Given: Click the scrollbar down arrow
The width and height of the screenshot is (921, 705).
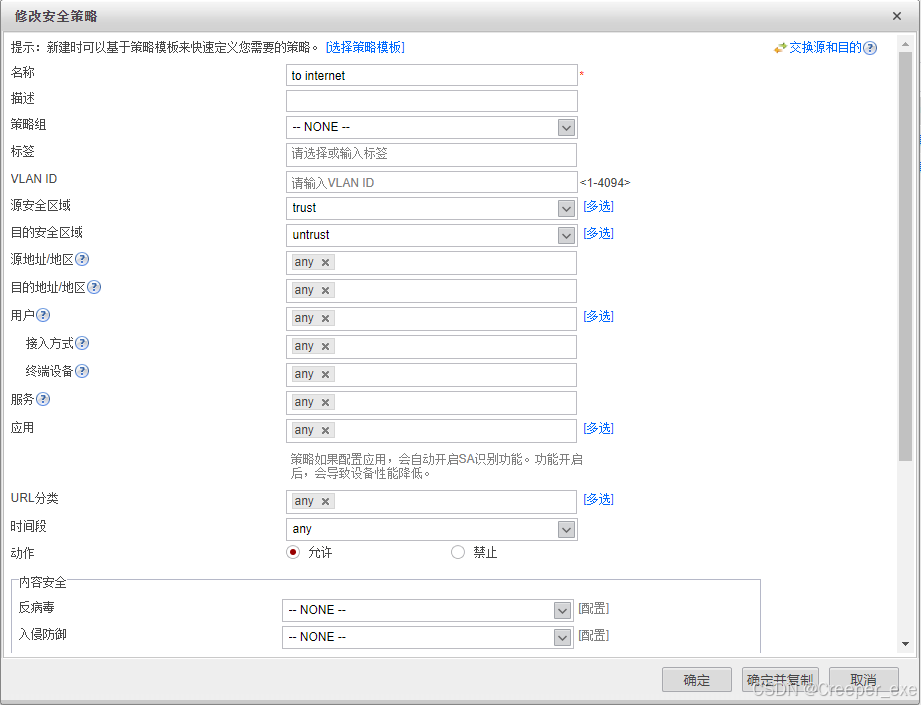Looking at the screenshot, I should tap(905, 644).
